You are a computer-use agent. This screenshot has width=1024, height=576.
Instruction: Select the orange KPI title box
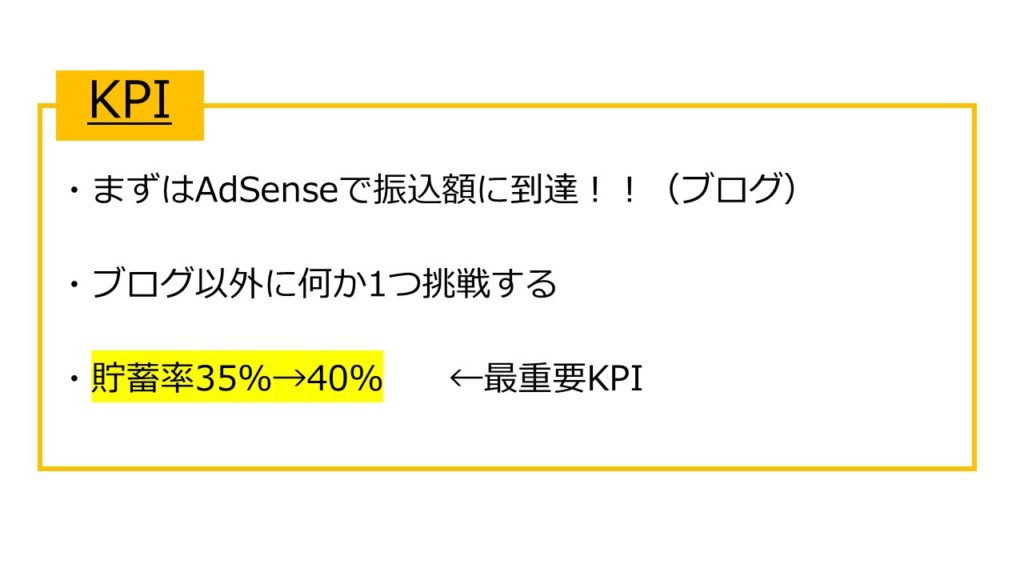click(130, 106)
